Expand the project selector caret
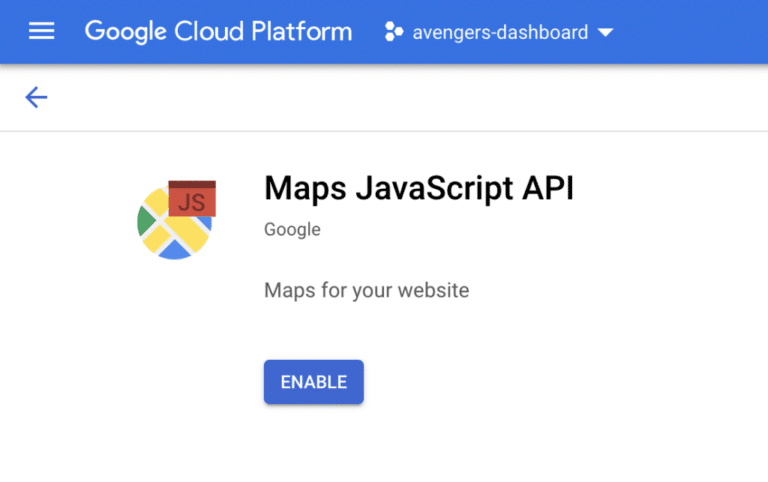The width and height of the screenshot is (768, 482). [x=606, y=32]
